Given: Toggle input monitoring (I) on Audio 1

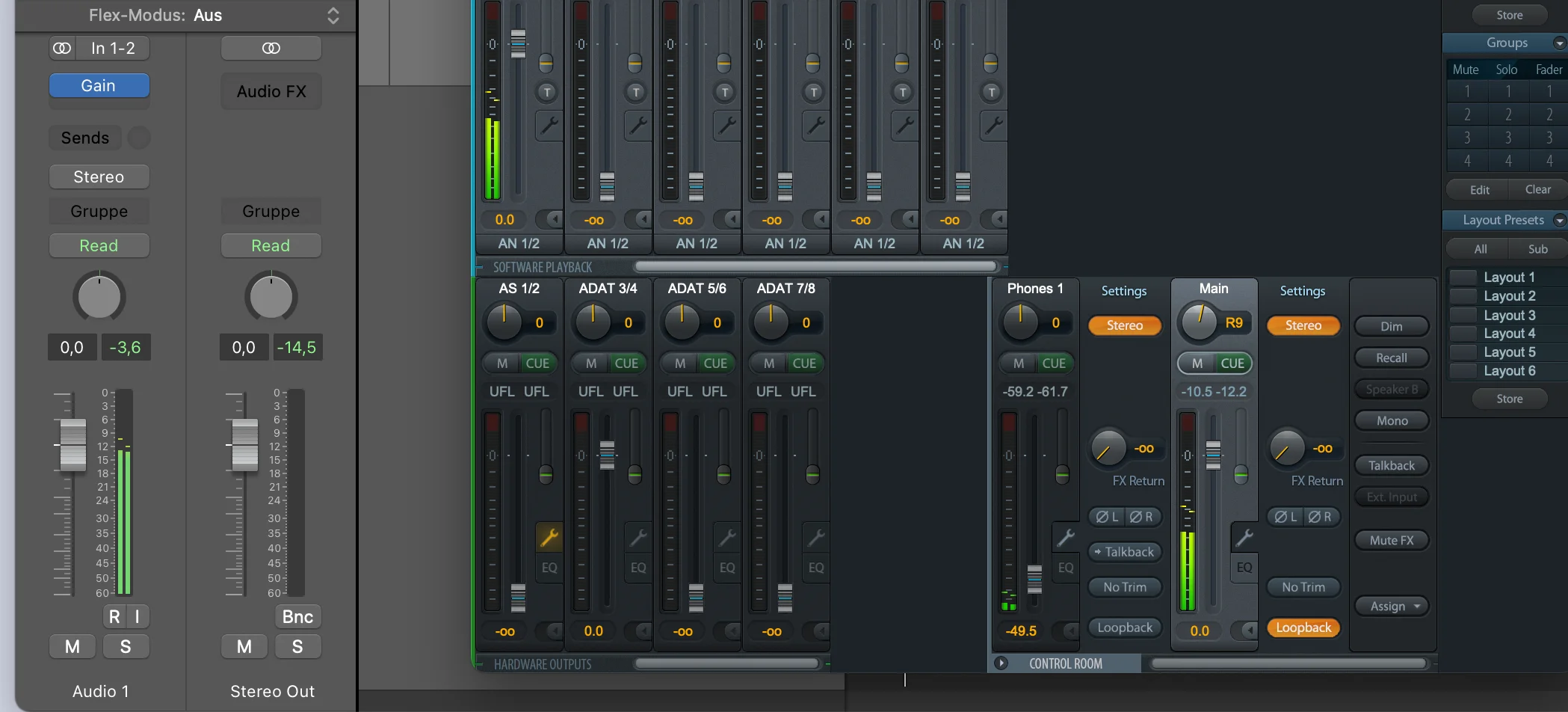Looking at the screenshot, I should pos(138,617).
